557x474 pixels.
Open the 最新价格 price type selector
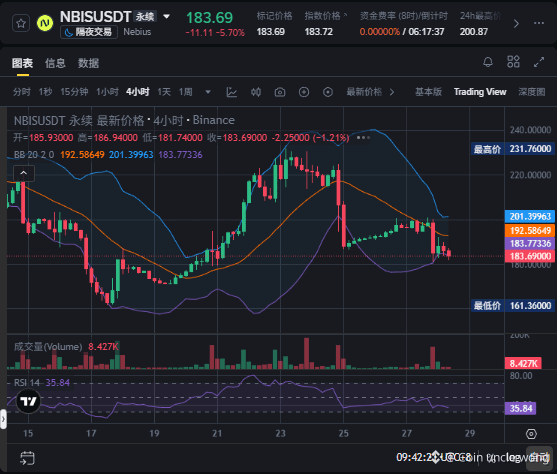click(371, 92)
